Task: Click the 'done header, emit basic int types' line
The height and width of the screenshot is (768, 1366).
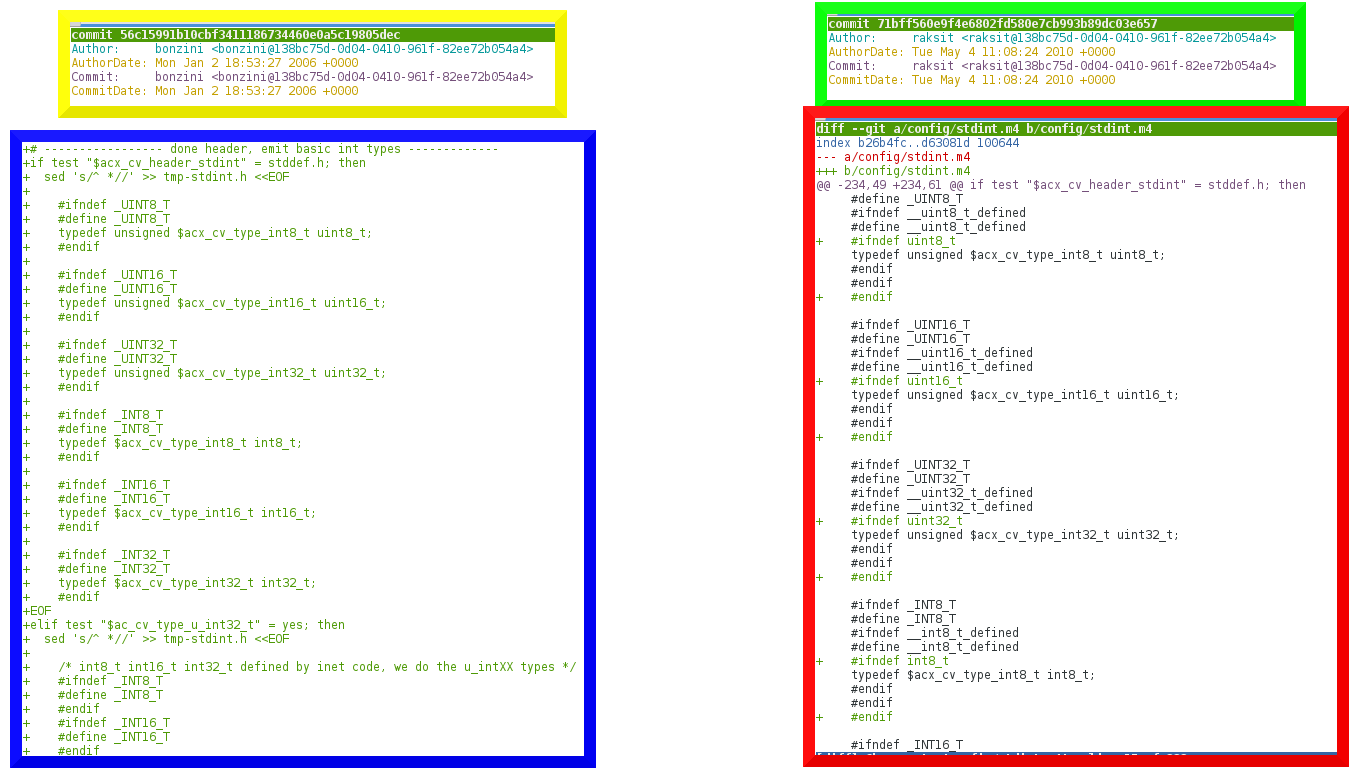Action: pyautogui.click(x=261, y=149)
